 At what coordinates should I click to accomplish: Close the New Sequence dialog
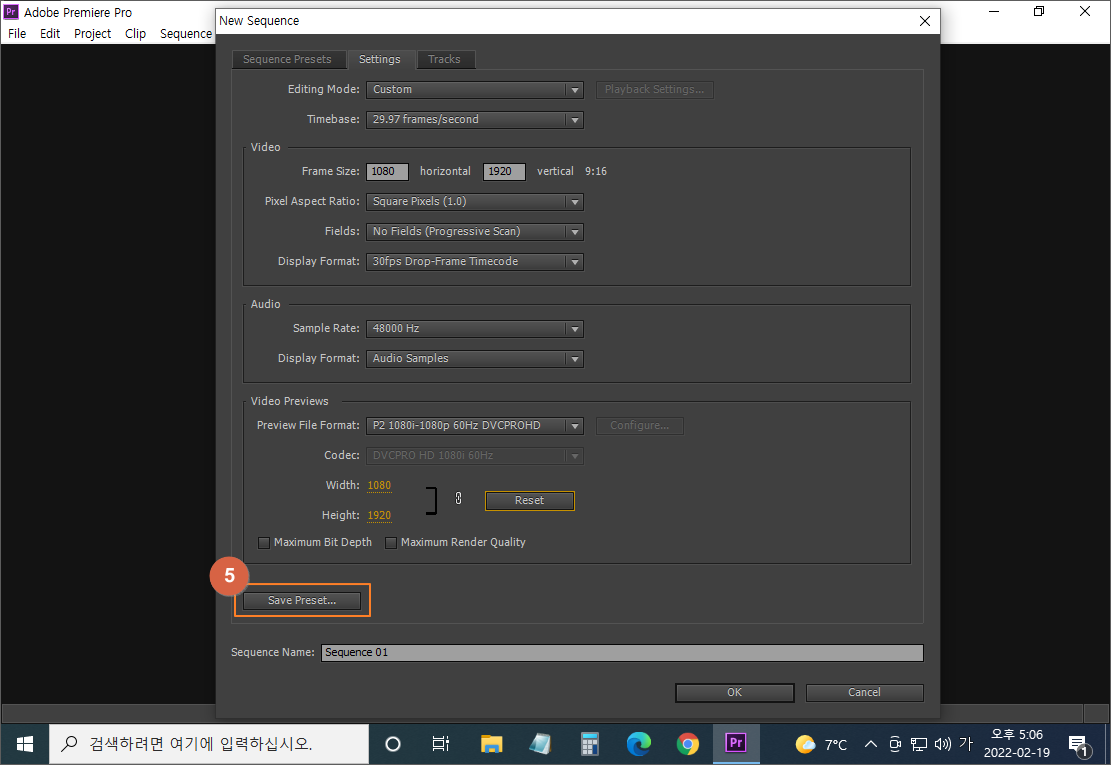[x=925, y=21]
